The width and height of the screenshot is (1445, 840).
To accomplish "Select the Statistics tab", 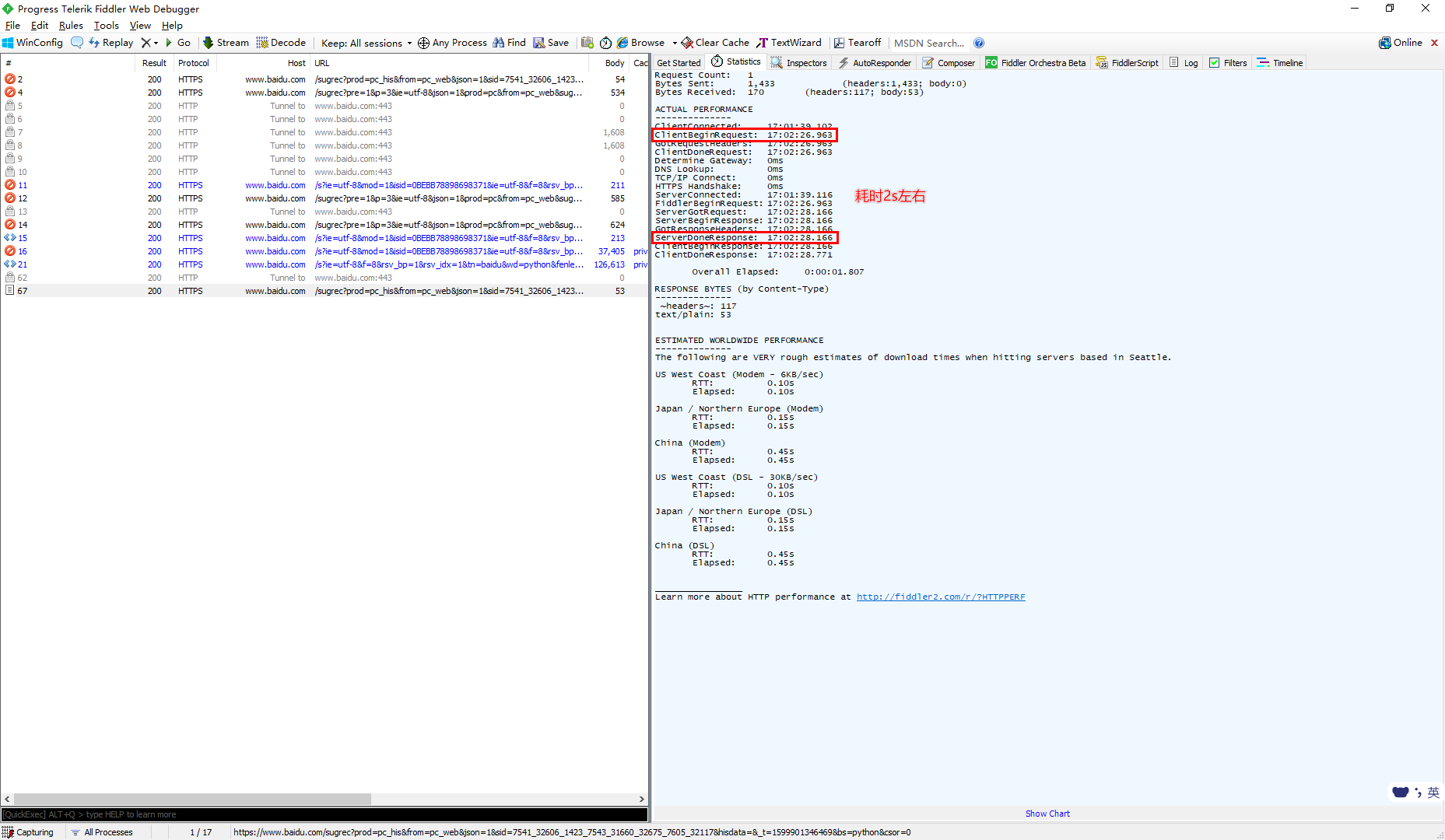I will 736,62.
